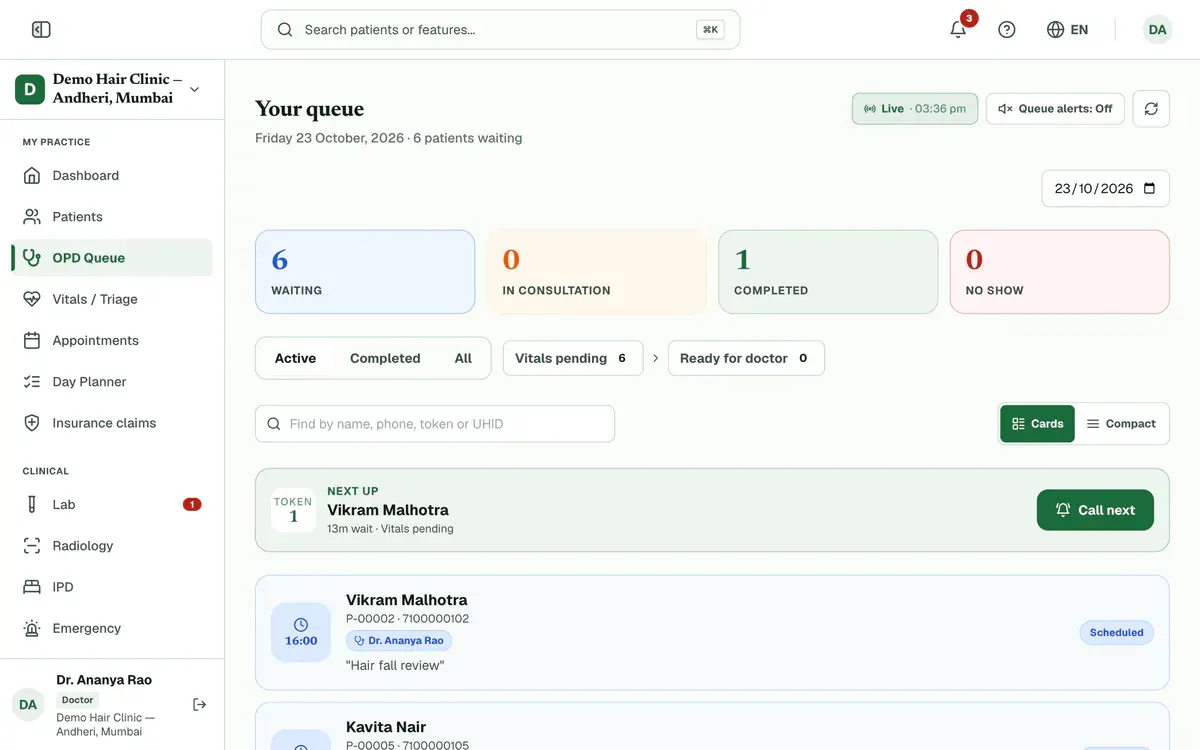Expand the Demo Hair Clinic selector chevron

[x=194, y=89]
